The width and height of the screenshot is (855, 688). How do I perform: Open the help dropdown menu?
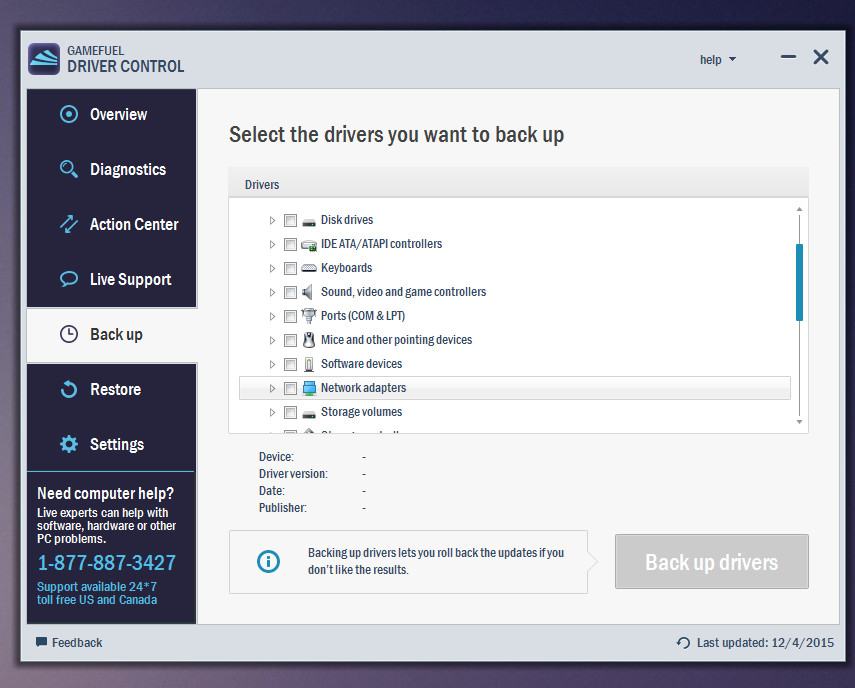717,60
